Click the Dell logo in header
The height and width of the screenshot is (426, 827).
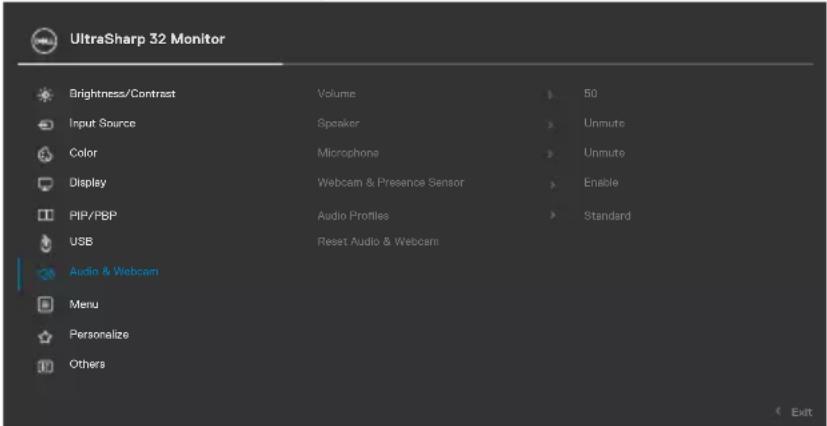[44, 41]
